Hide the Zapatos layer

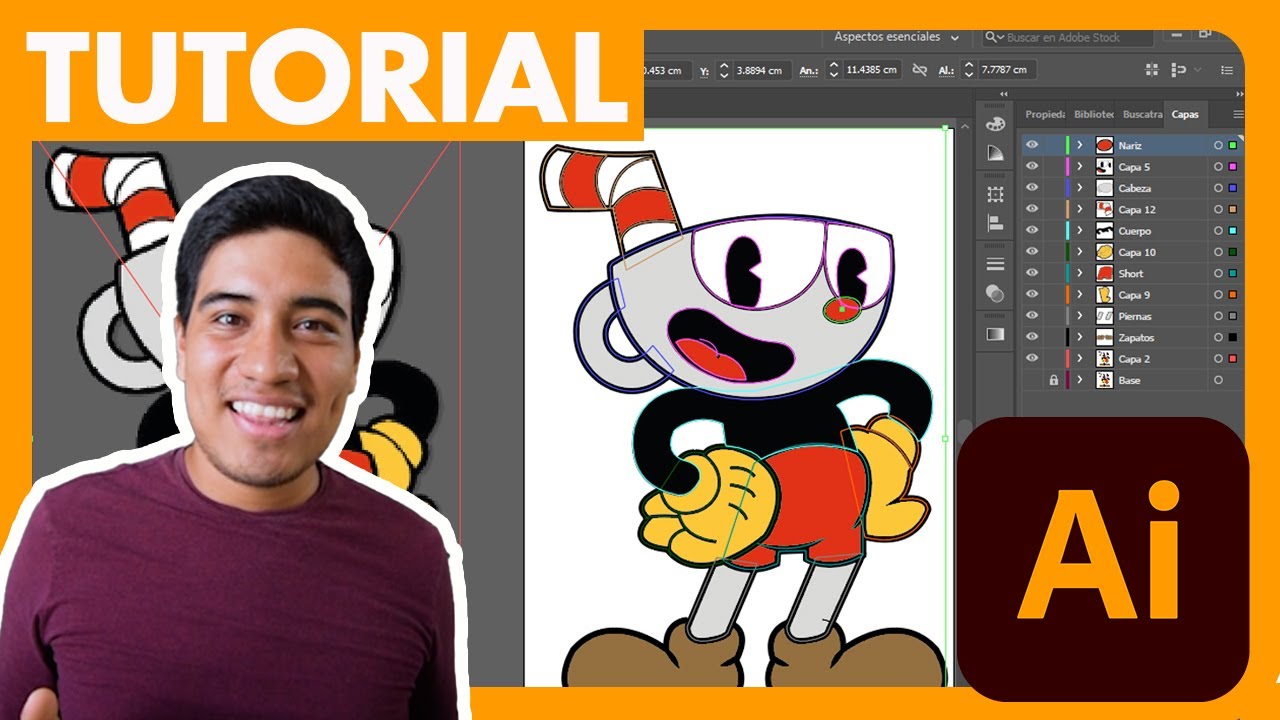click(1032, 337)
